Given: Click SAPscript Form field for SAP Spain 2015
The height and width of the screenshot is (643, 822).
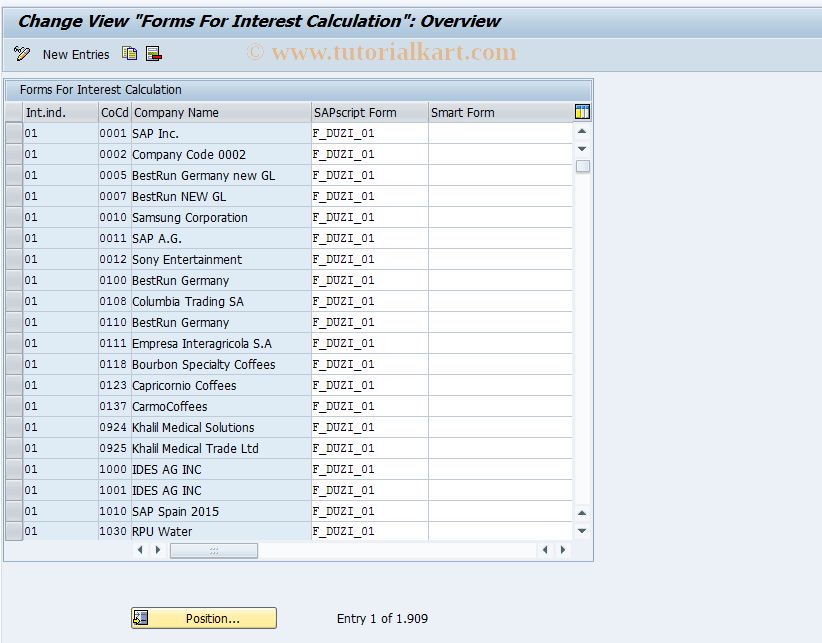Looking at the screenshot, I should 370,511.
